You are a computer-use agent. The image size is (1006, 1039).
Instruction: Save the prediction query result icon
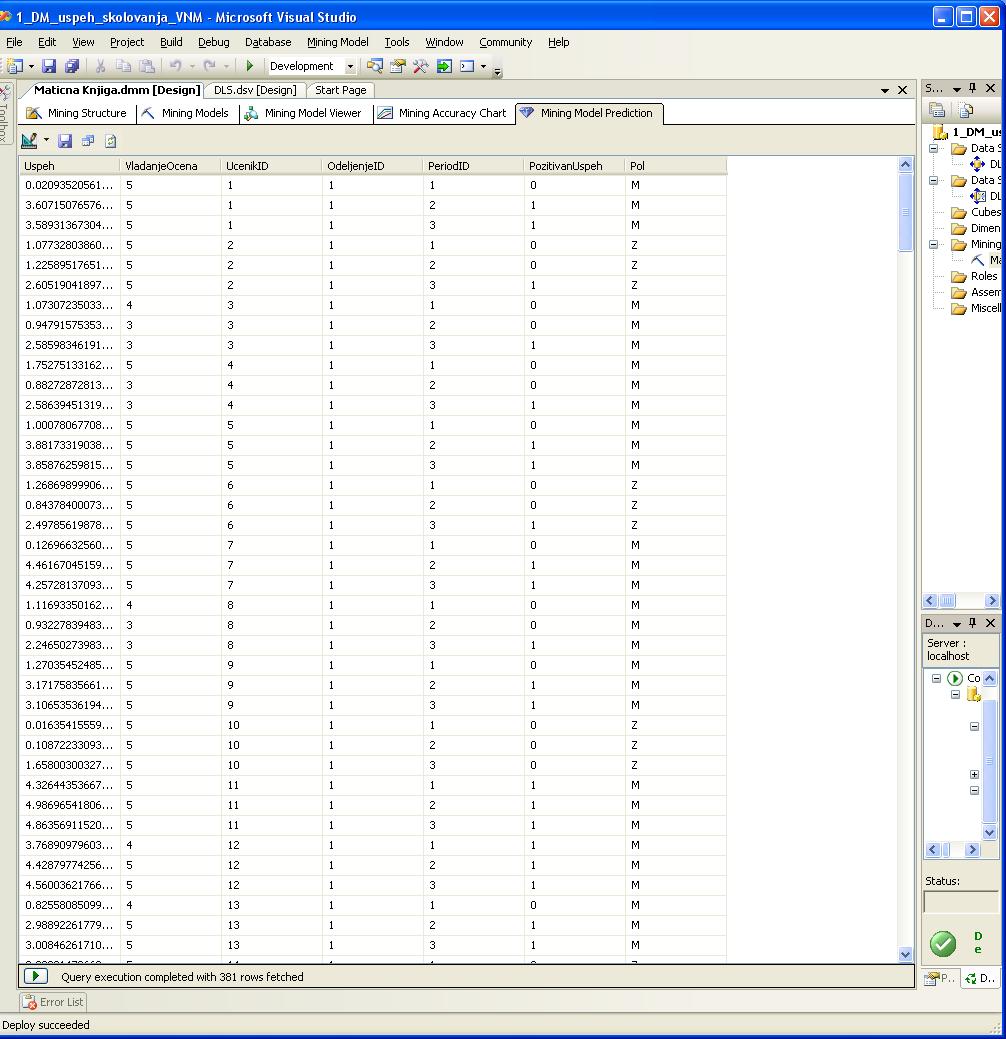[x=65, y=140]
